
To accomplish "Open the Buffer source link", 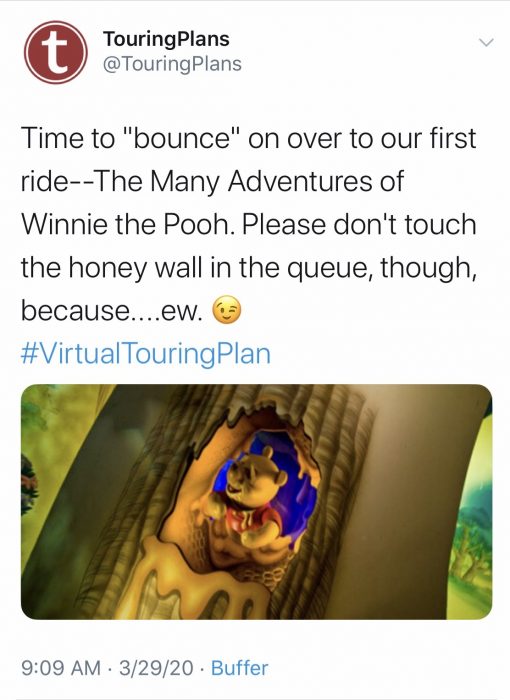I will [x=239, y=668].
